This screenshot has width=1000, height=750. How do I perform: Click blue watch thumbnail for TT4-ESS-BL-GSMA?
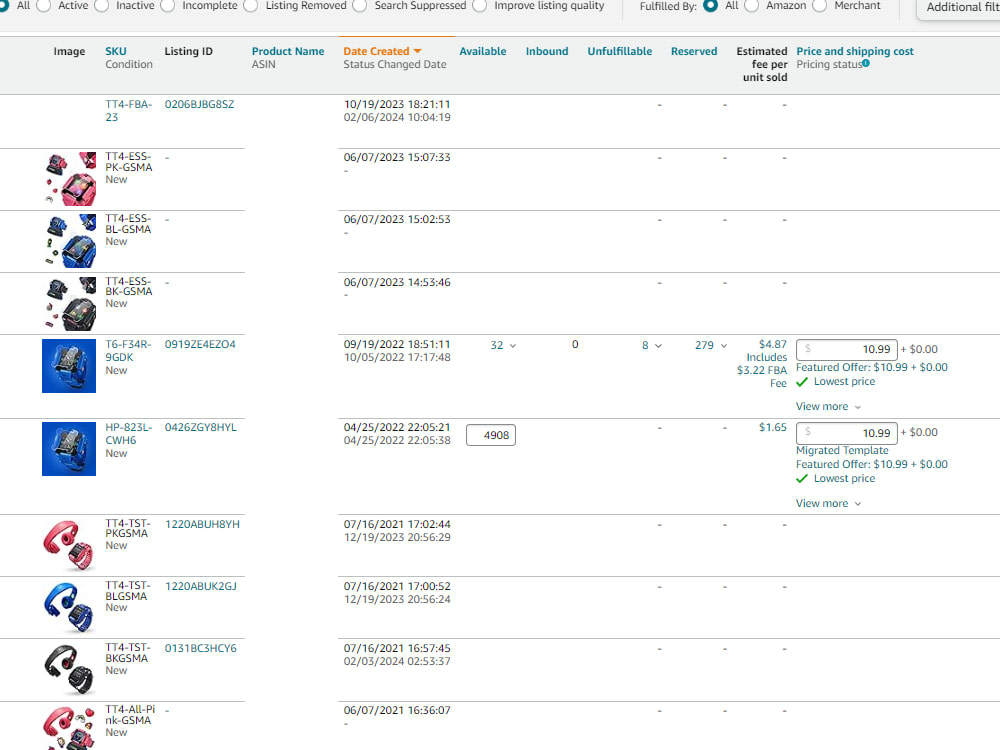(x=70, y=240)
